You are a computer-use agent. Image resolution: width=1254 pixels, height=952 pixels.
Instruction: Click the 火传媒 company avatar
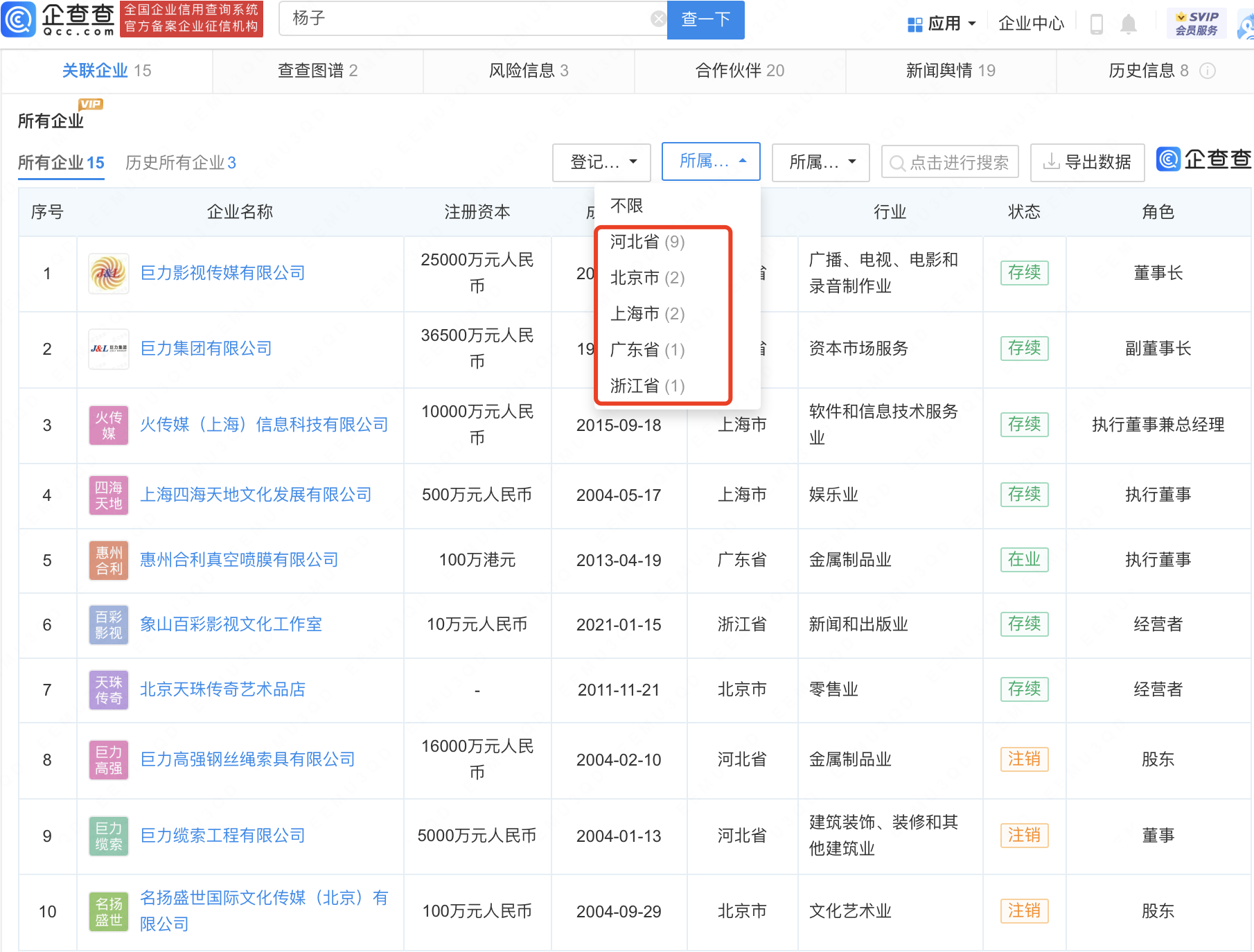coord(109,425)
